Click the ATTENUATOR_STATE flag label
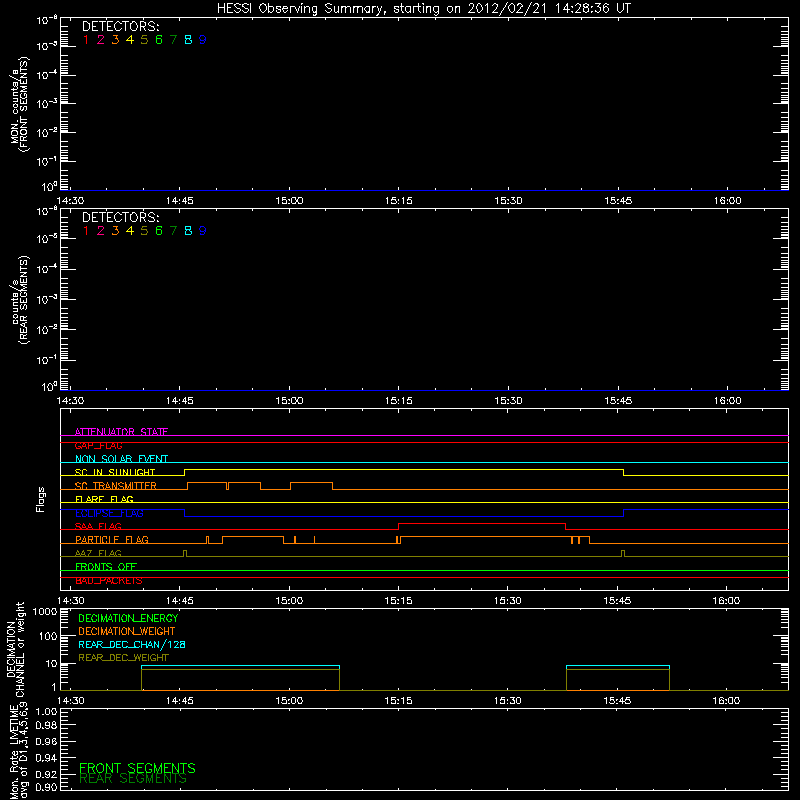This screenshot has width=800, height=800. point(121,432)
